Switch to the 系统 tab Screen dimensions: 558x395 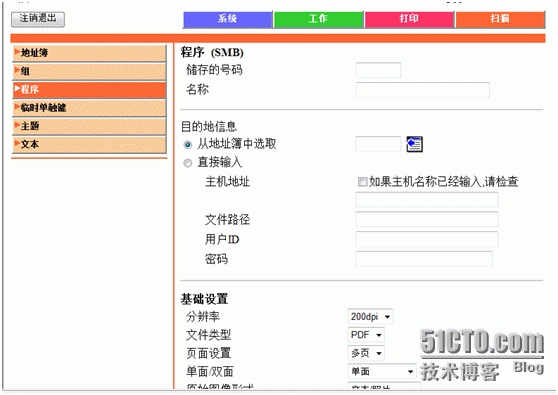[228, 19]
